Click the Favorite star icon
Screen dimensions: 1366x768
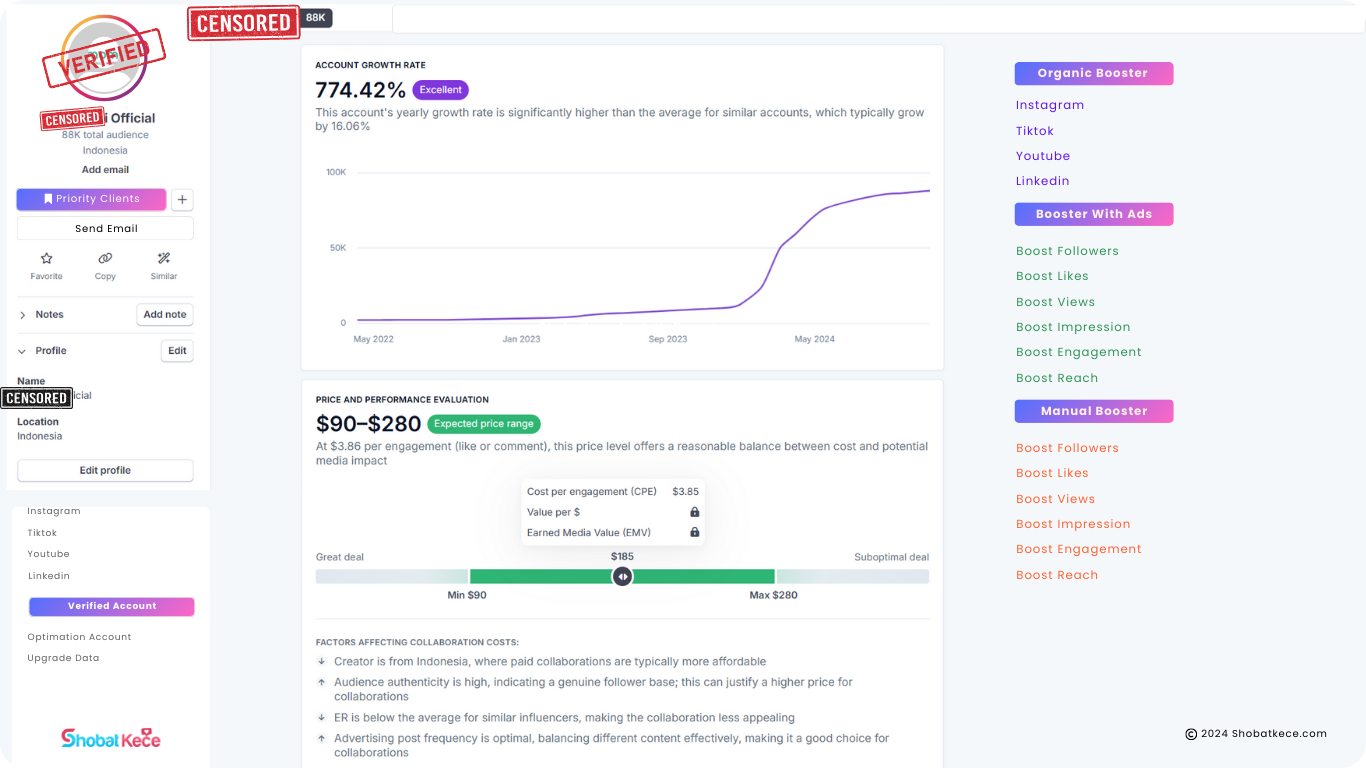(46, 258)
